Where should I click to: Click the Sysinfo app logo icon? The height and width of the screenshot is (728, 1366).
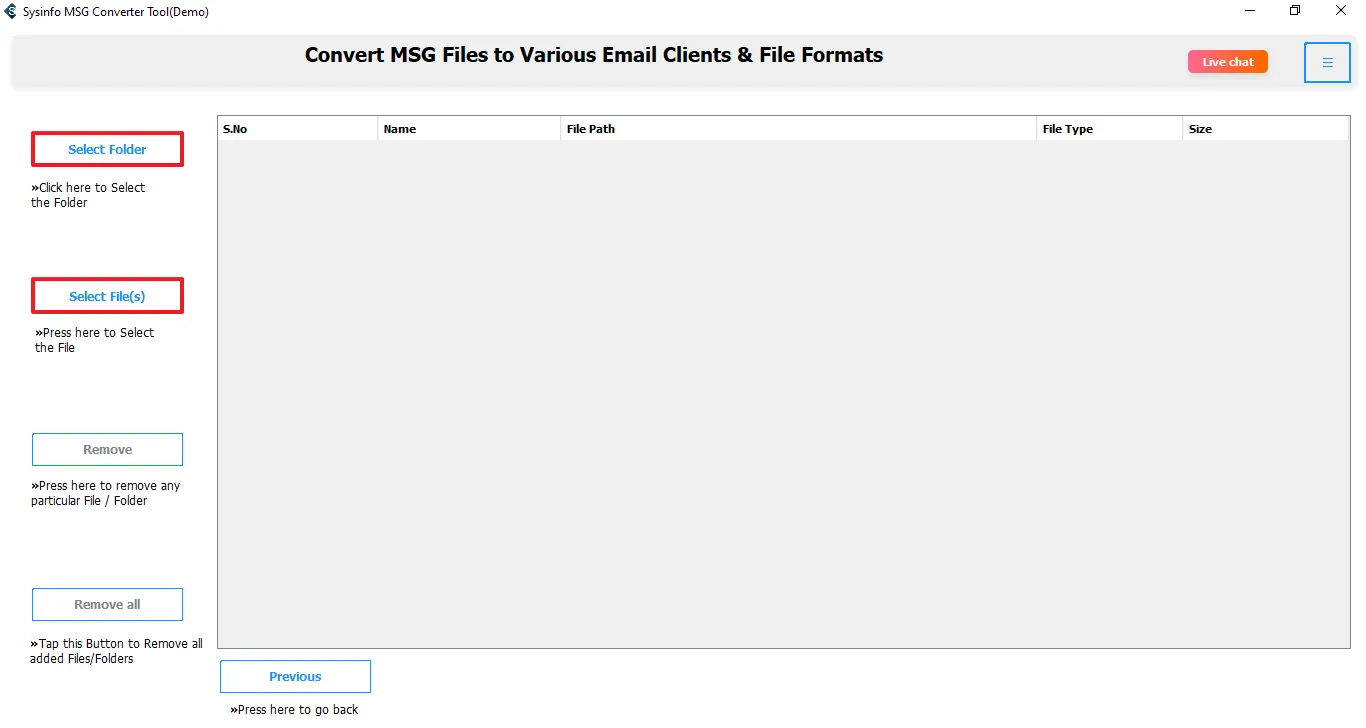11,11
